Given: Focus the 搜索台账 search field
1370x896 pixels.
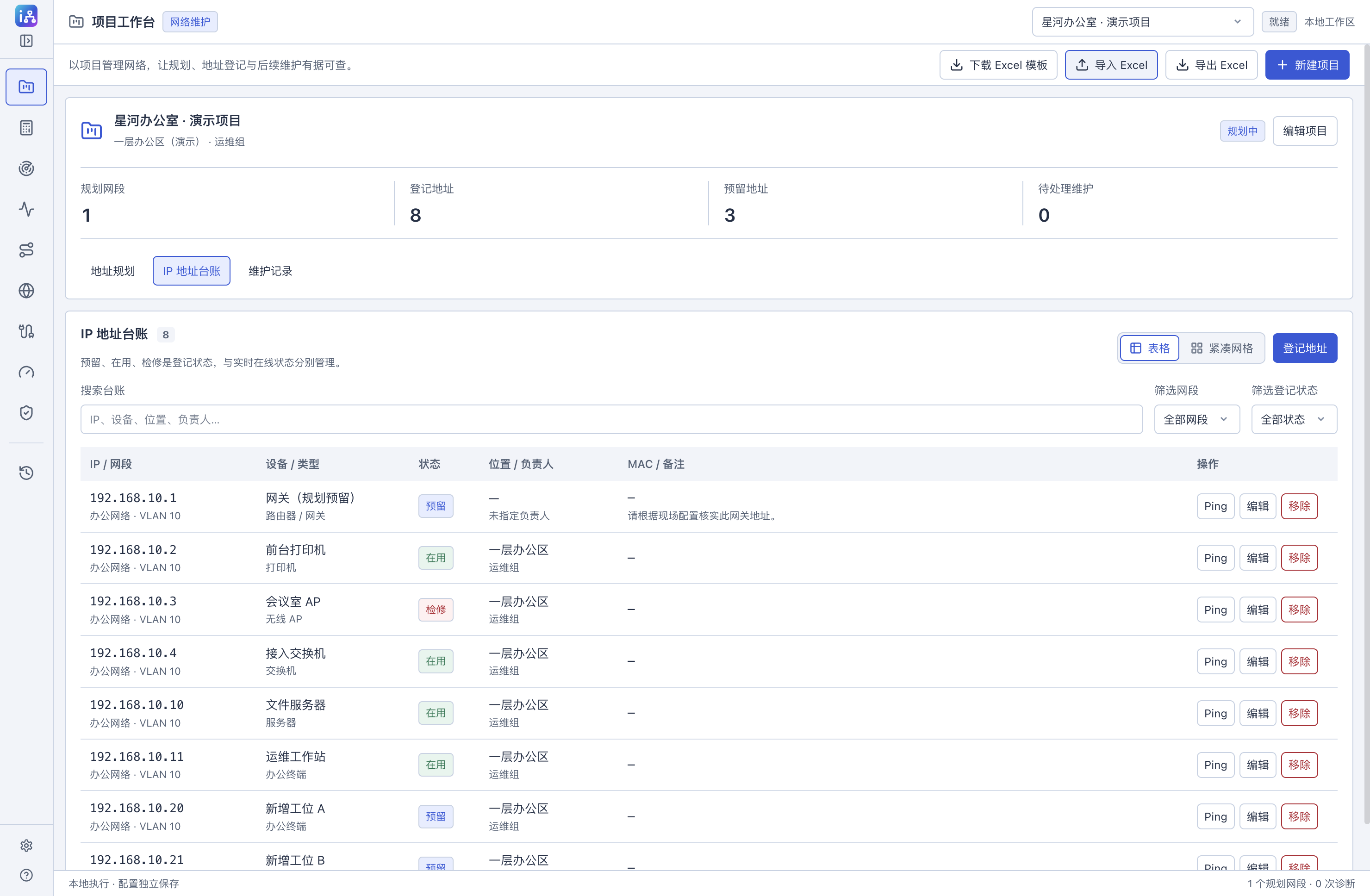Looking at the screenshot, I should 611,419.
